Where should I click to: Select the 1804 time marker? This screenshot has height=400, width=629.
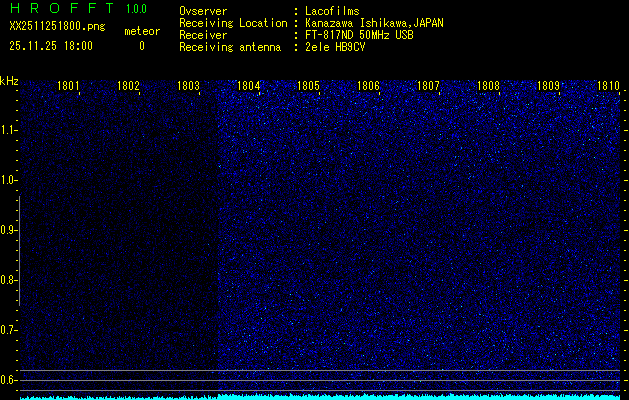tap(248, 87)
